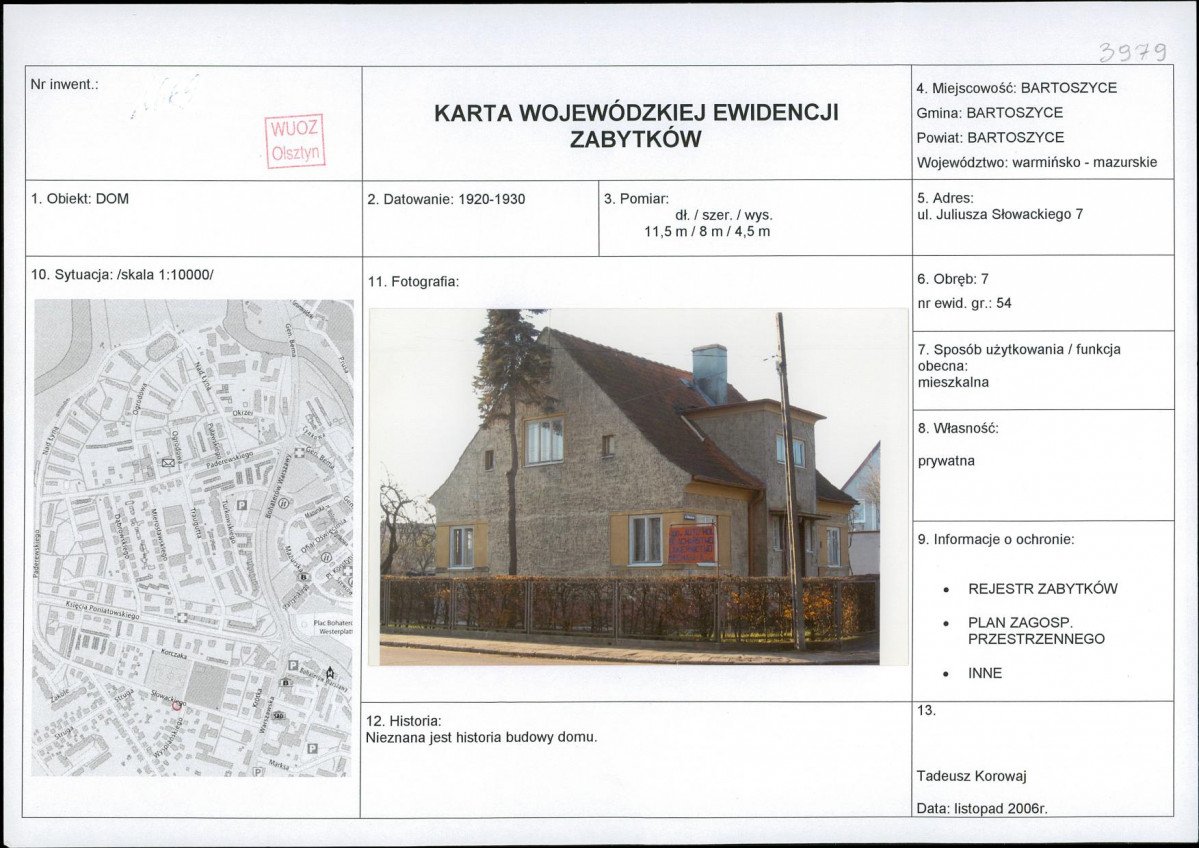Select address 'ul. Juliusza Słowackiego 7'
The height and width of the screenshot is (848, 1199).
point(1000,215)
